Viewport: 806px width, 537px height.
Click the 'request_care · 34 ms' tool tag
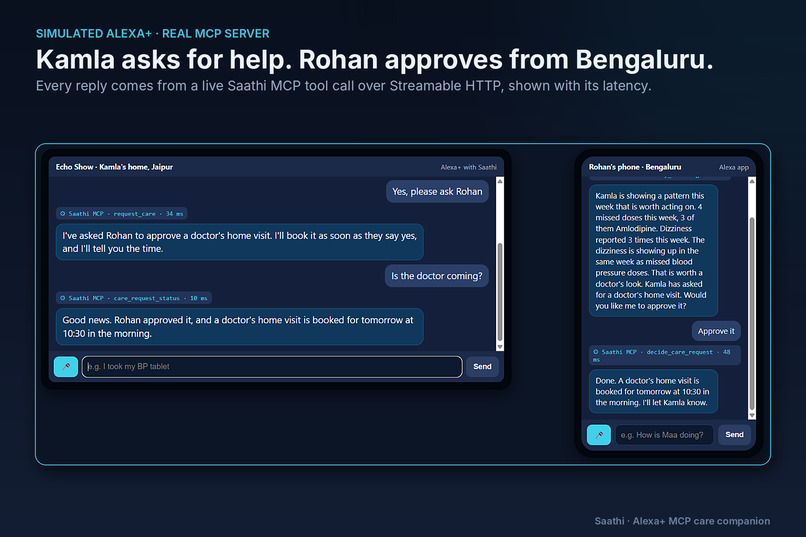[x=121, y=213]
